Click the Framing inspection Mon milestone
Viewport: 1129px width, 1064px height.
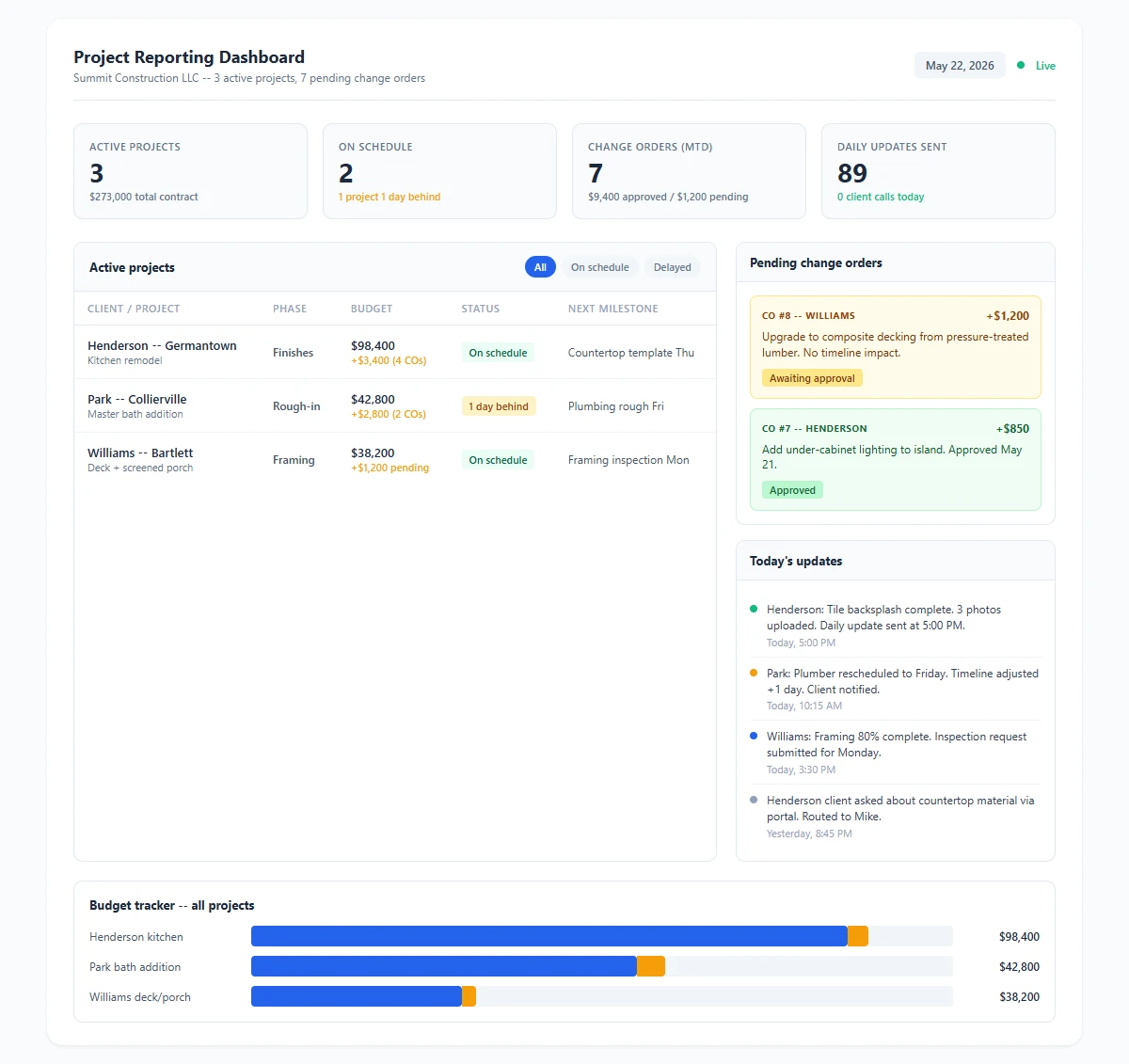point(628,460)
